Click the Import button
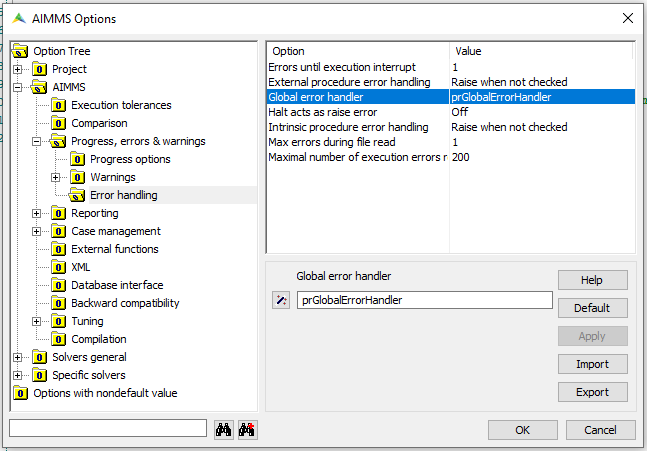This screenshot has width=647, height=451. 593,364
